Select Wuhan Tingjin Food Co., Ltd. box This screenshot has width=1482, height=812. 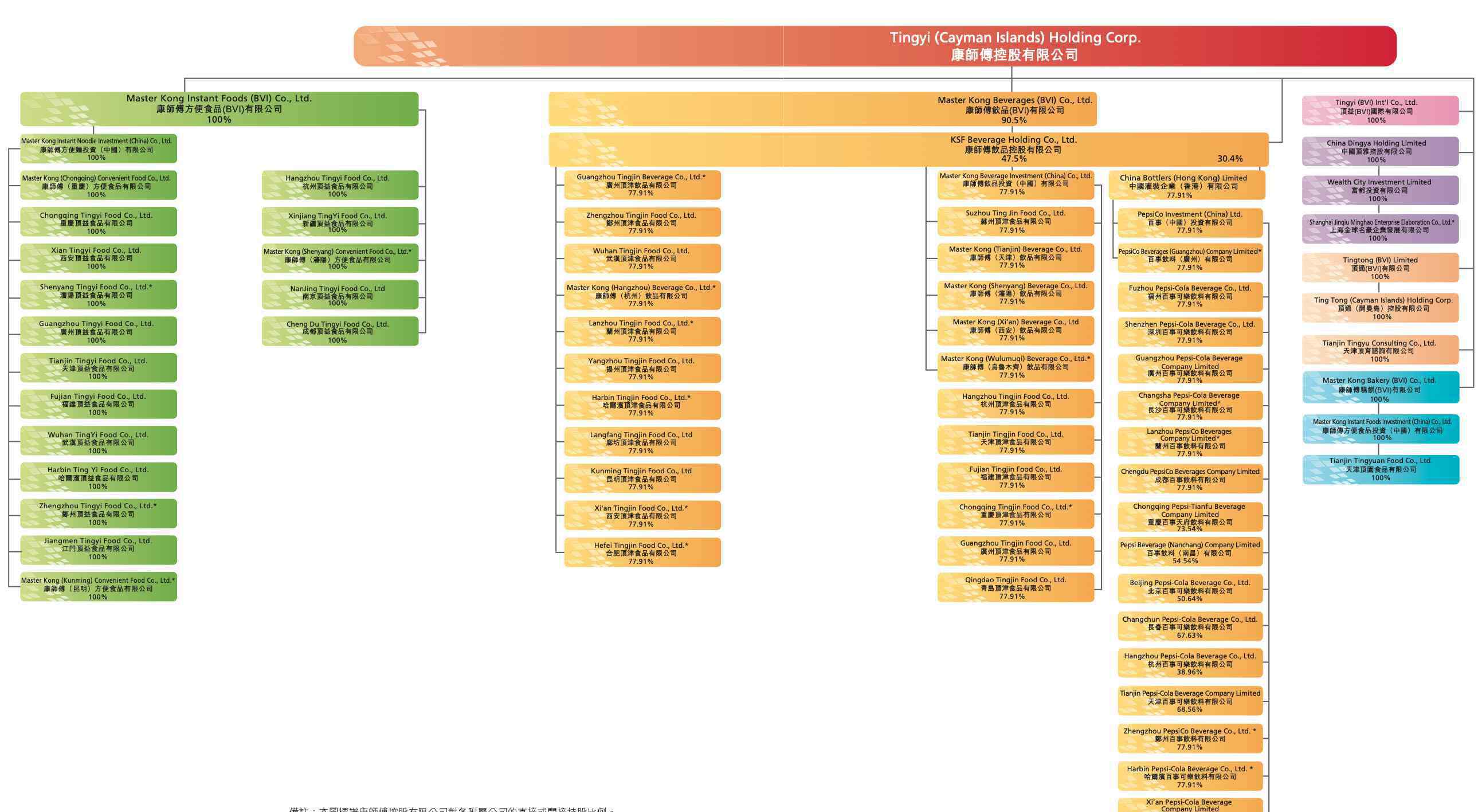[642, 258]
